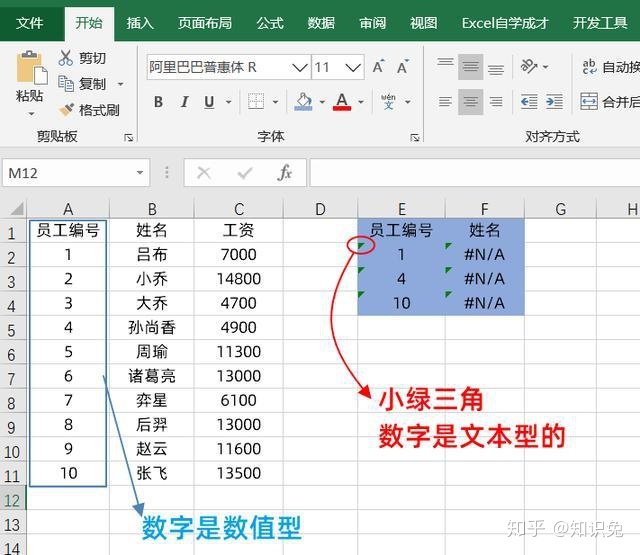Open the font size dropdown
640x555 pixels.
coord(353,67)
